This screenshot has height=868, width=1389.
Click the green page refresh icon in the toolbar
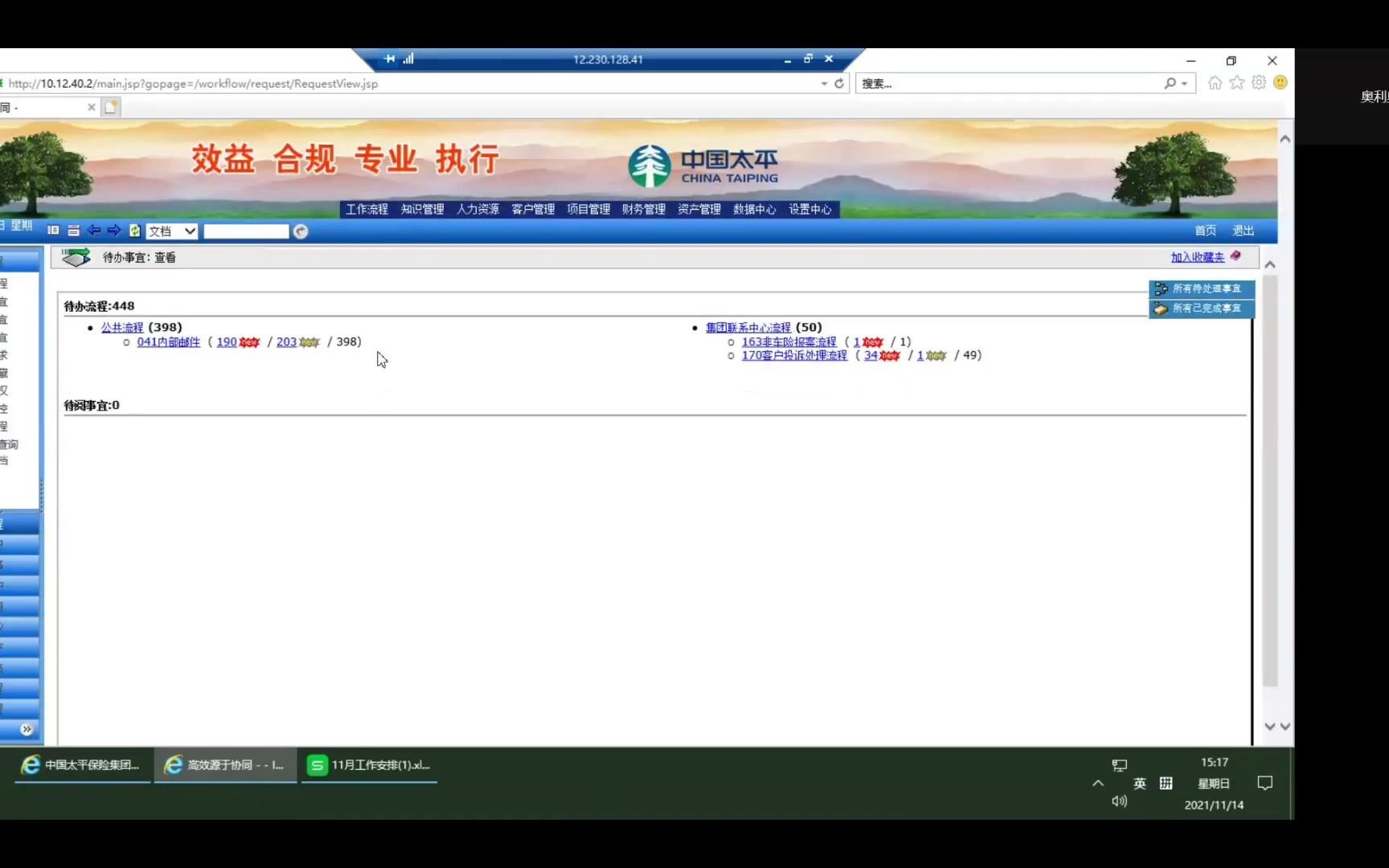(x=134, y=231)
